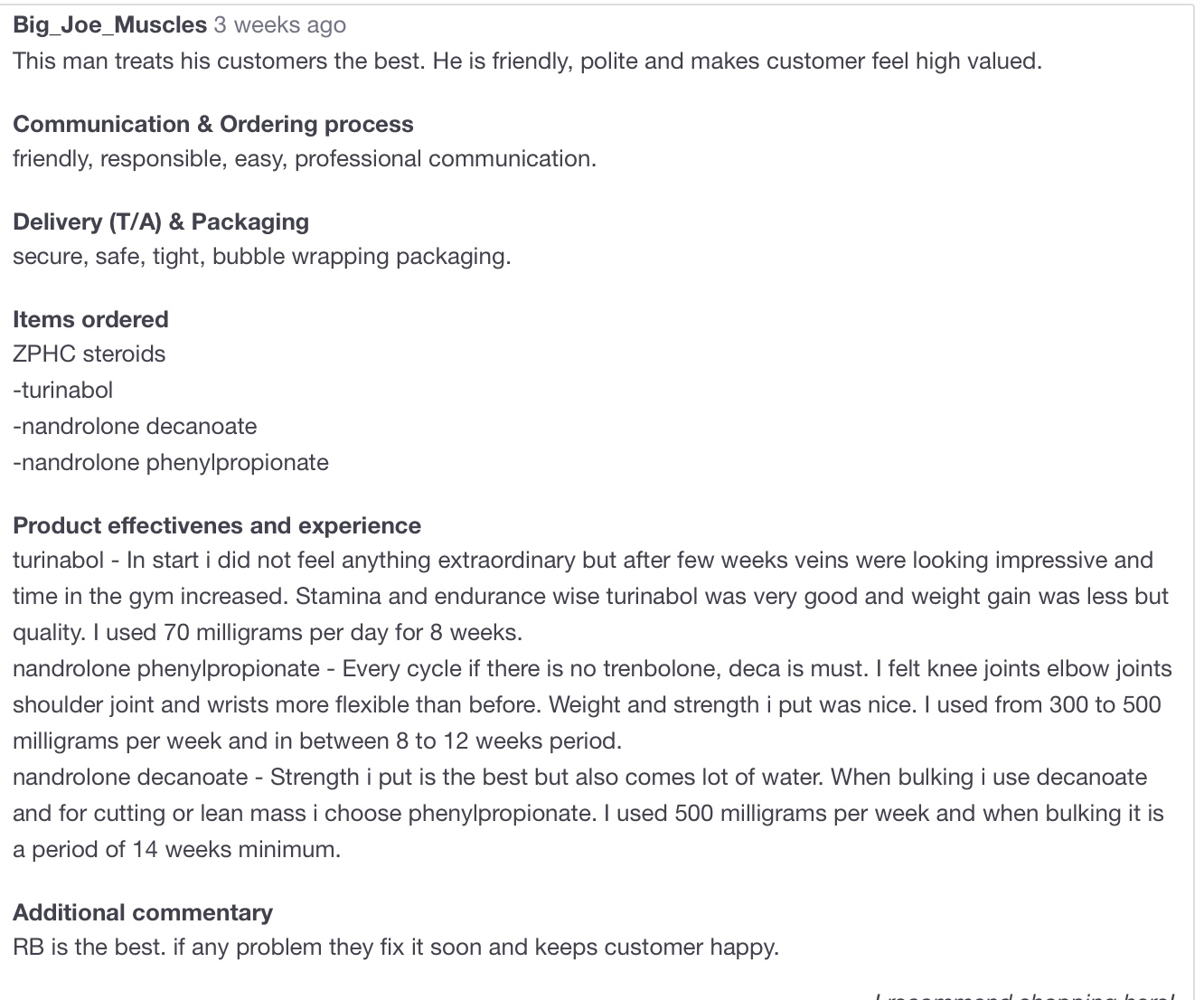
Task: Click the 'friendly, responsible, easy' communication text
Action: pos(305,158)
